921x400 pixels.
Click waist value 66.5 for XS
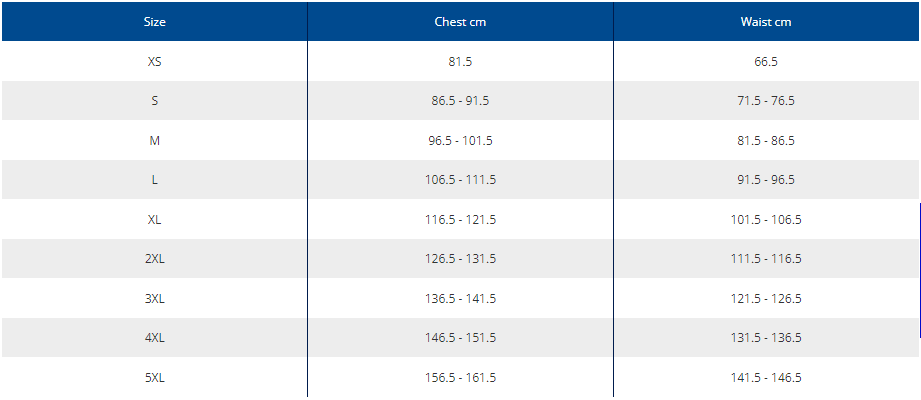(766, 62)
